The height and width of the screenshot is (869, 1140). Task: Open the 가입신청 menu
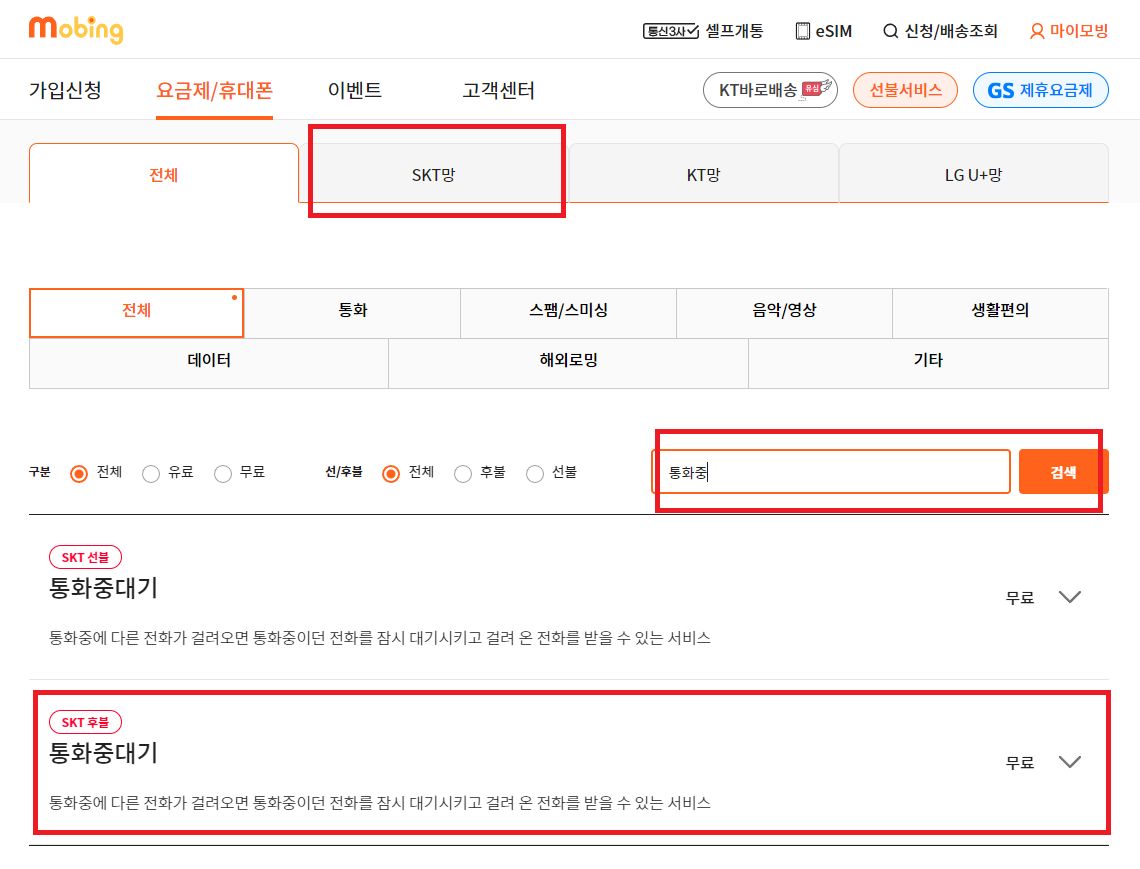[65, 90]
